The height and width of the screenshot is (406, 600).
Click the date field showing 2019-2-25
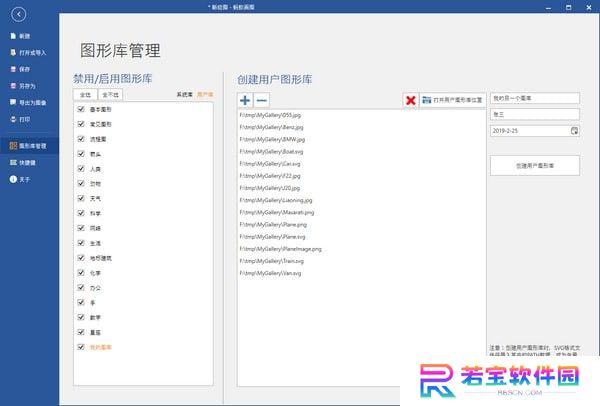[x=535, y=131]
